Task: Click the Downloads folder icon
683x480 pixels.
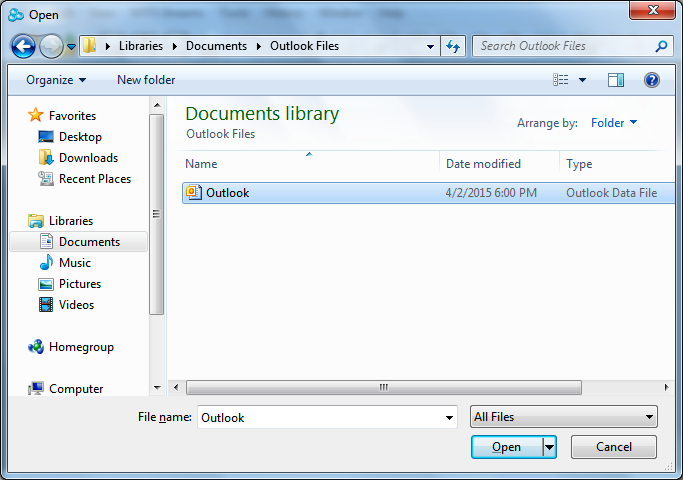Action: pyautogui.click(x=46, y=158)
